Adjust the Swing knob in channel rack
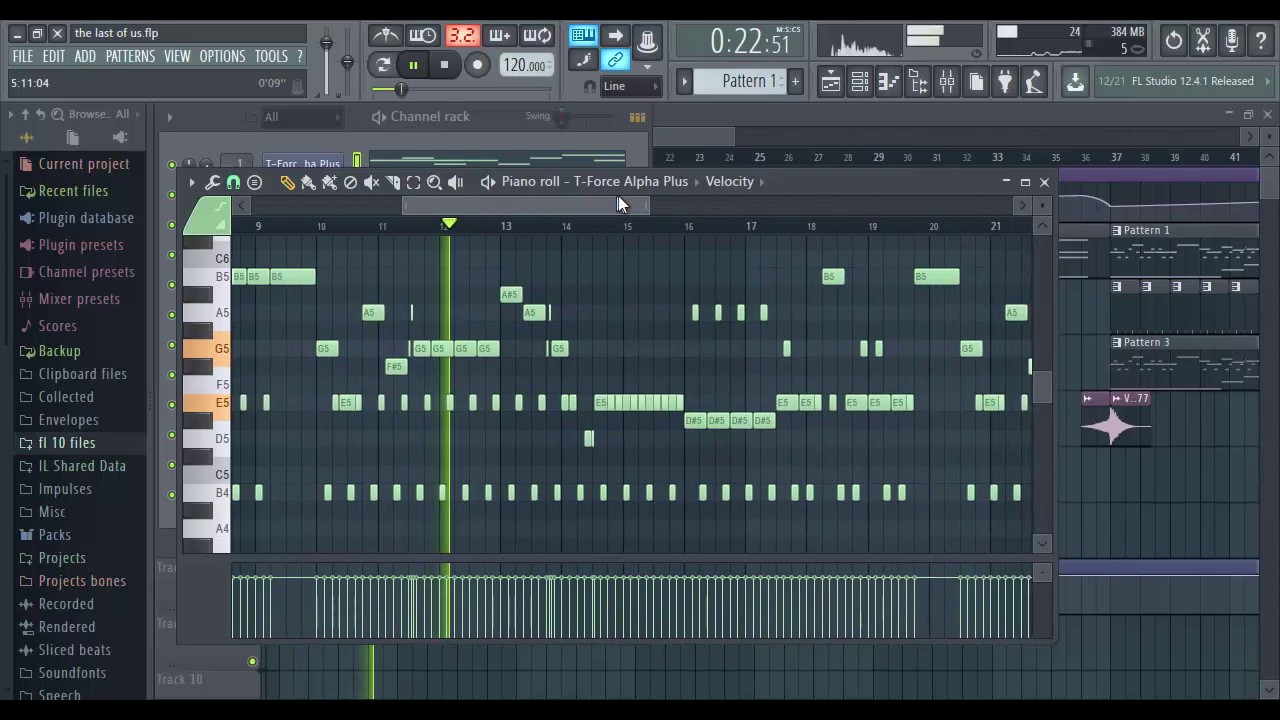 [562, 117]
